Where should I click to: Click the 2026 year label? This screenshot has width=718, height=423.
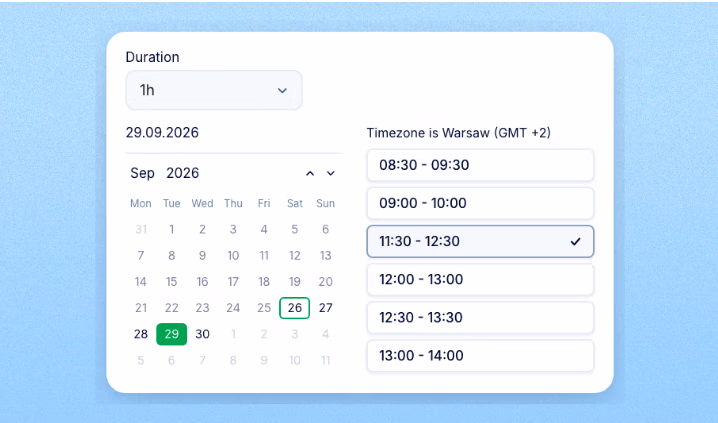pyautogui.click(x=183, y=173)
